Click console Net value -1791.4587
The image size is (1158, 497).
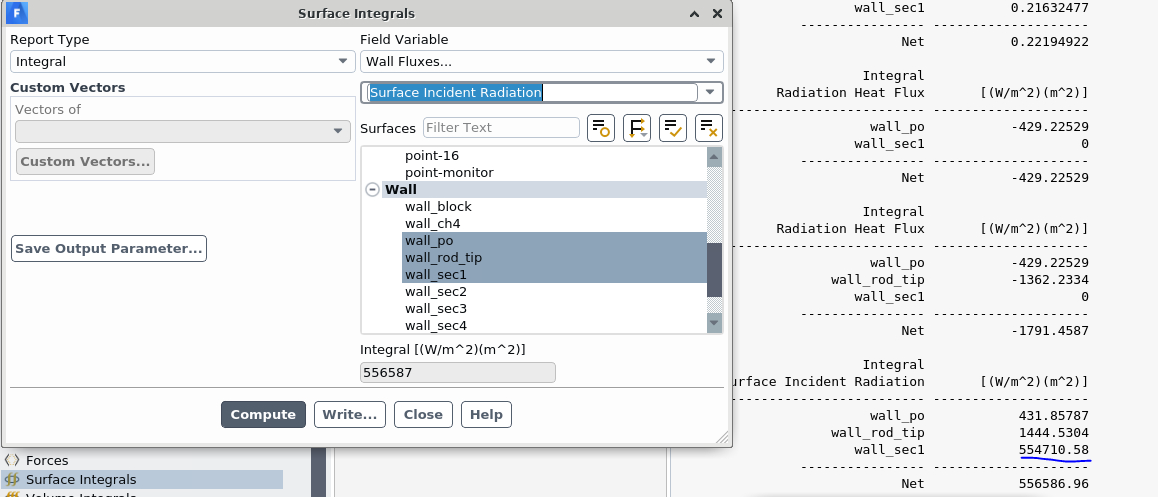point(1049,331)
